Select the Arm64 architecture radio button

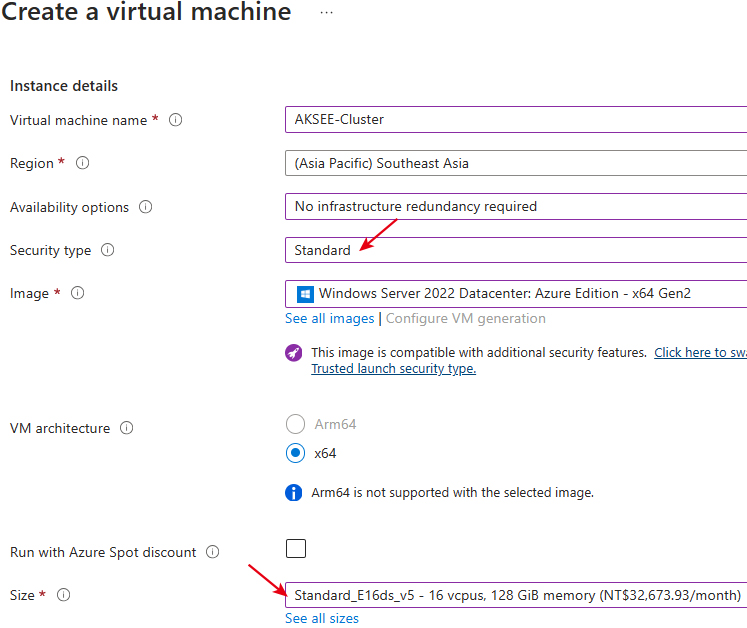coord(295,424)
